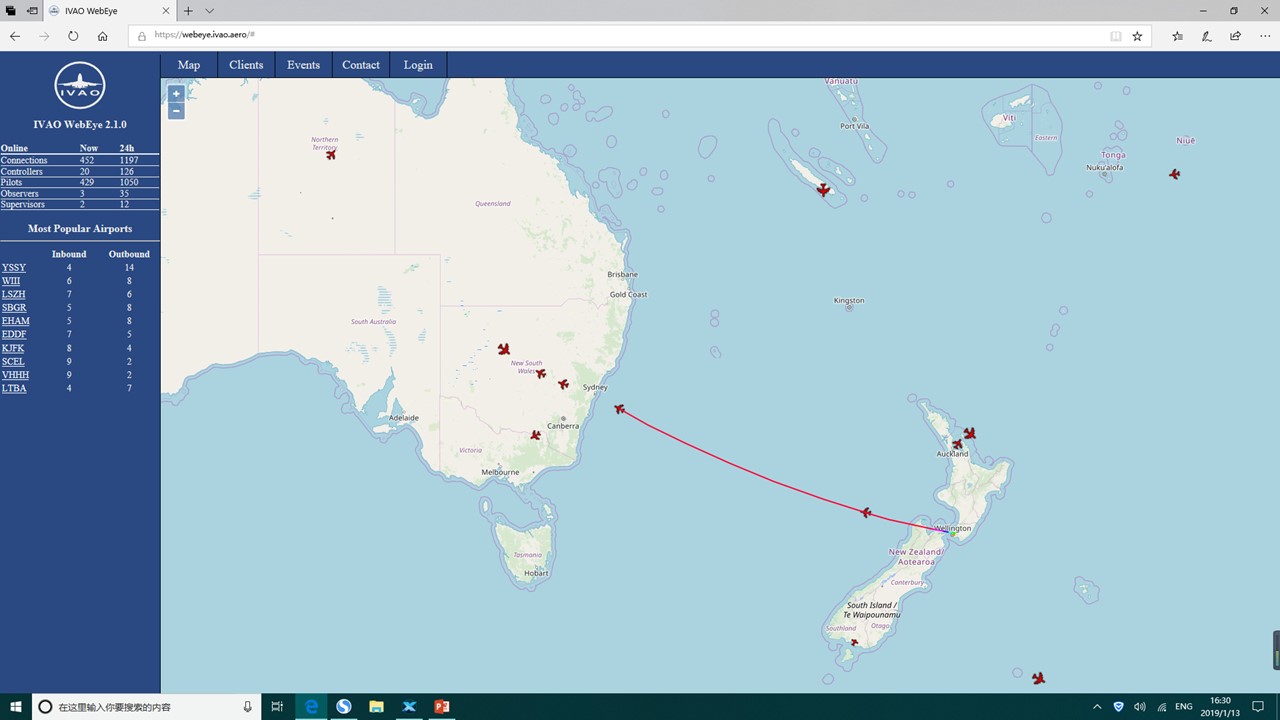
Task: Open Task View on taskbar
Action: pyautogui.click(x=277, y=706)
